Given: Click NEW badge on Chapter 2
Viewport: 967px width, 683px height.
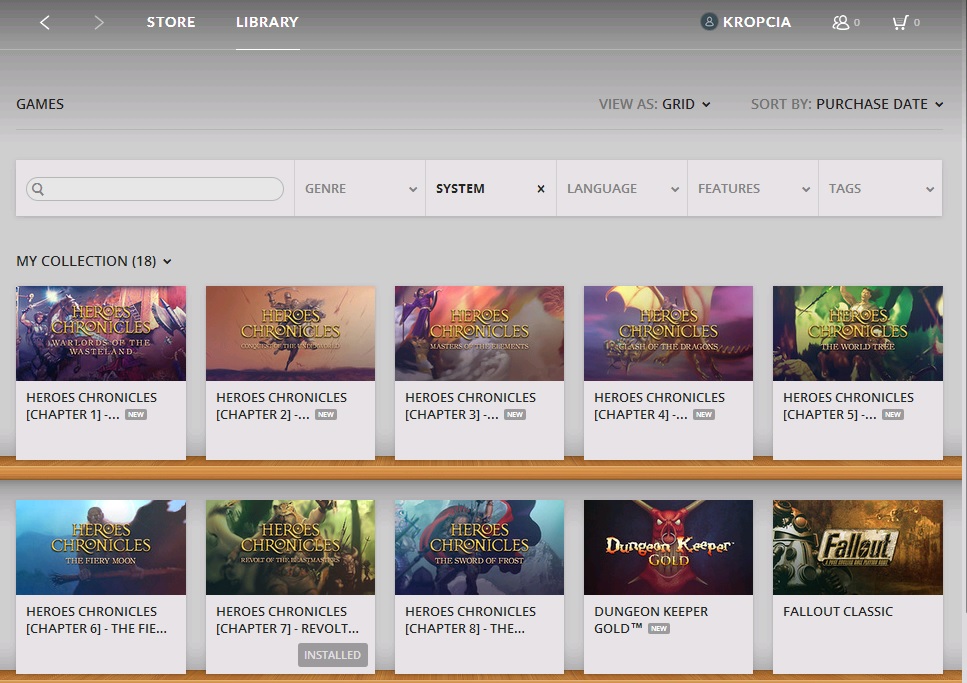Looking at the screenshot, I should click(x=326, y=415).
